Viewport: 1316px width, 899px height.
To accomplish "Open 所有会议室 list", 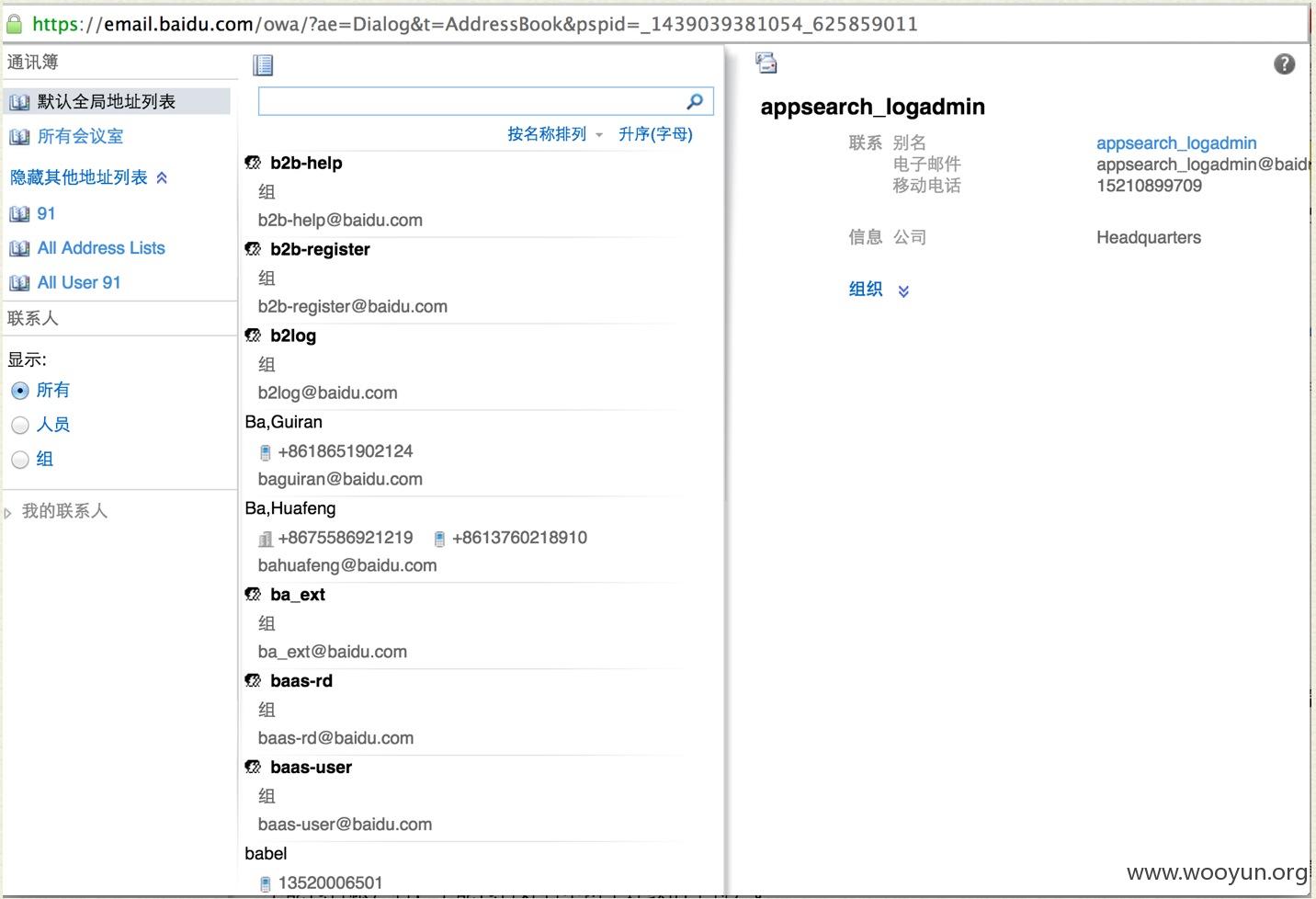I will pos(80,136).
